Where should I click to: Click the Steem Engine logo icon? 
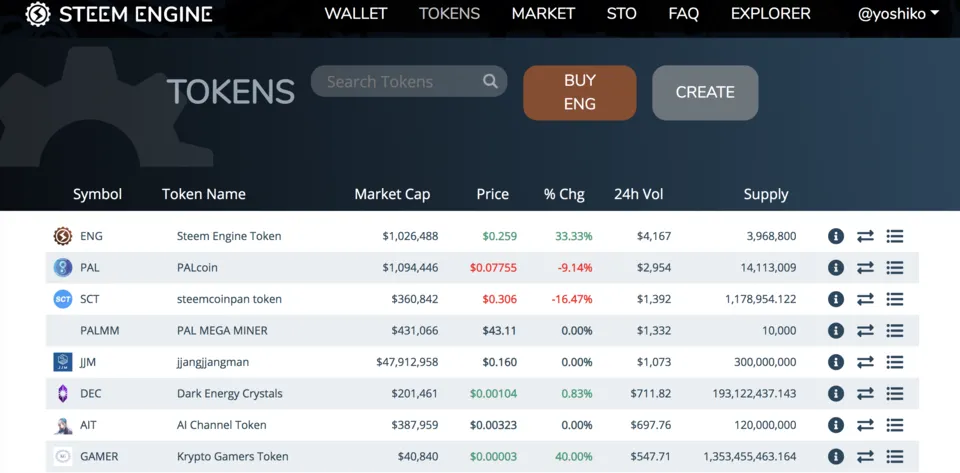pos(38,14)
